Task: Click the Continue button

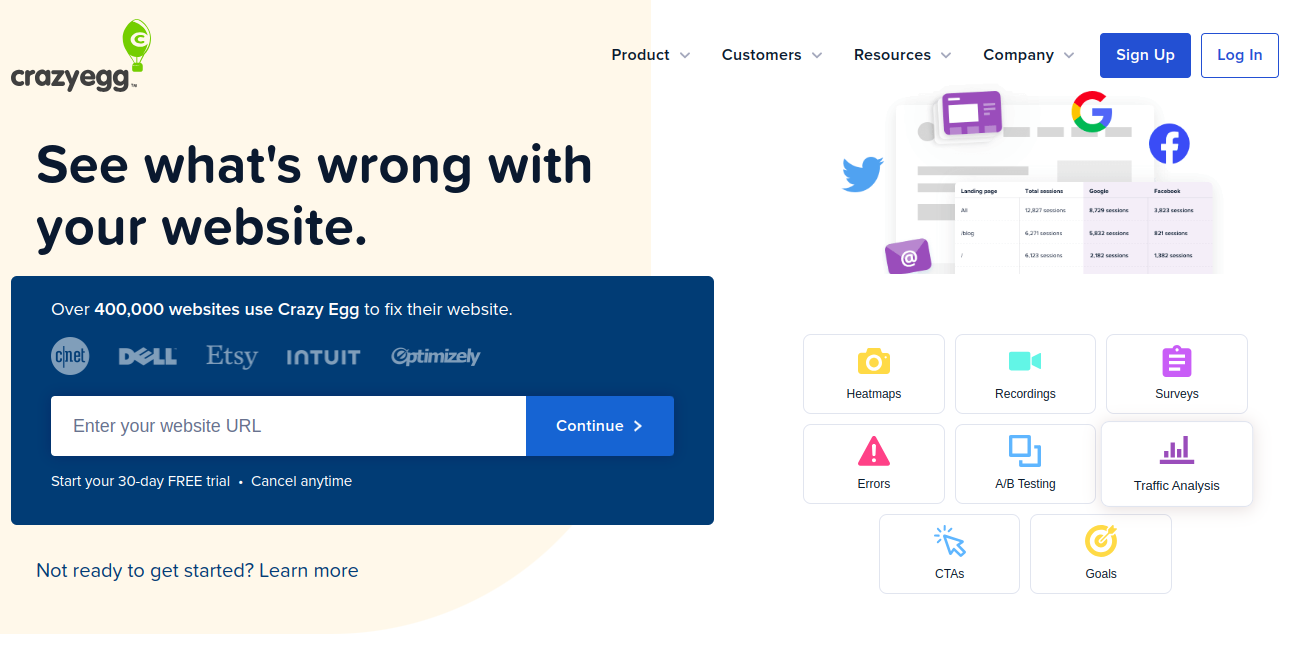Action: [599, 425]
